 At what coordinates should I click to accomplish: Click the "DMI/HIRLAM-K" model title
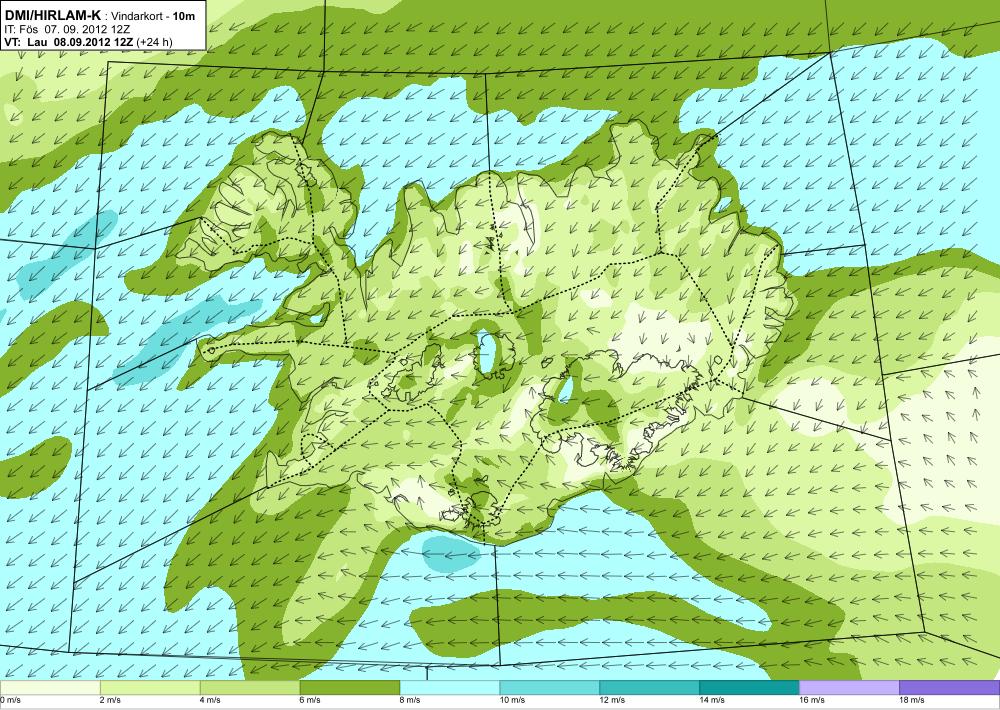coord(52,15)
